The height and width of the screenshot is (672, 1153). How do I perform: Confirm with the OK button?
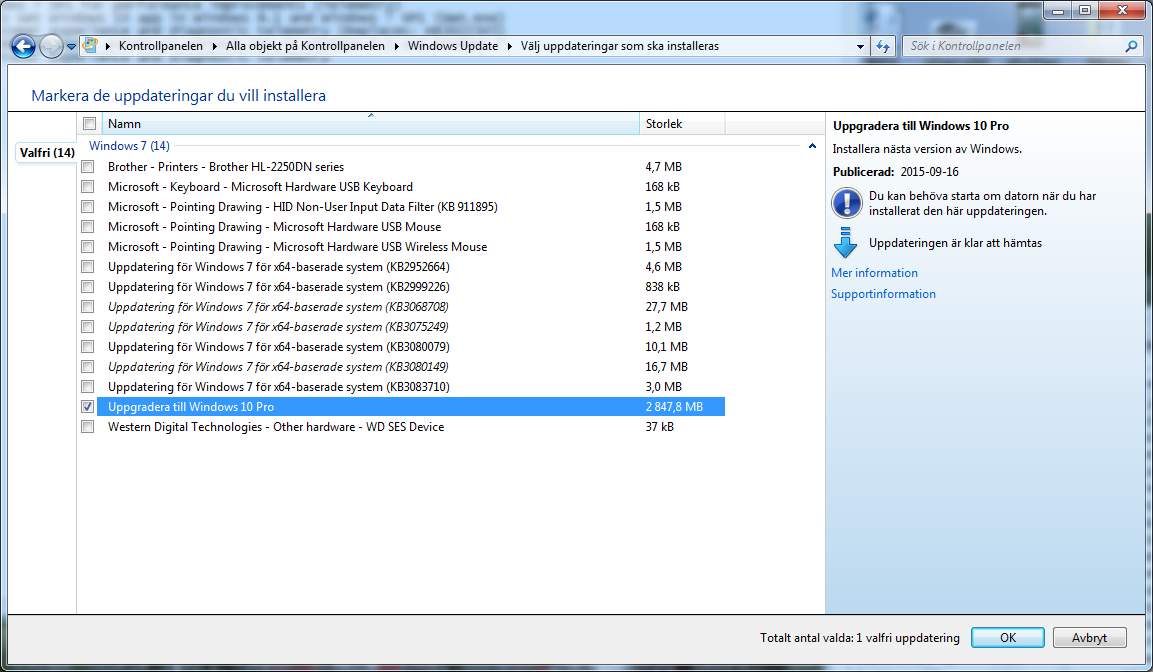[x=1007, y=637]
